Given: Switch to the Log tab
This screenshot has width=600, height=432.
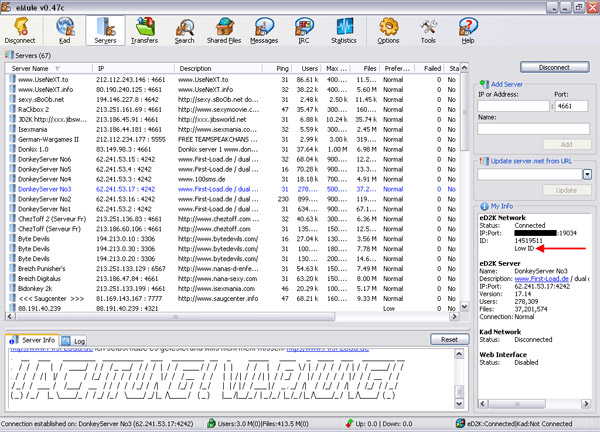Looking at the screenshot, I should pyautogui.click(x=76, y=341).
